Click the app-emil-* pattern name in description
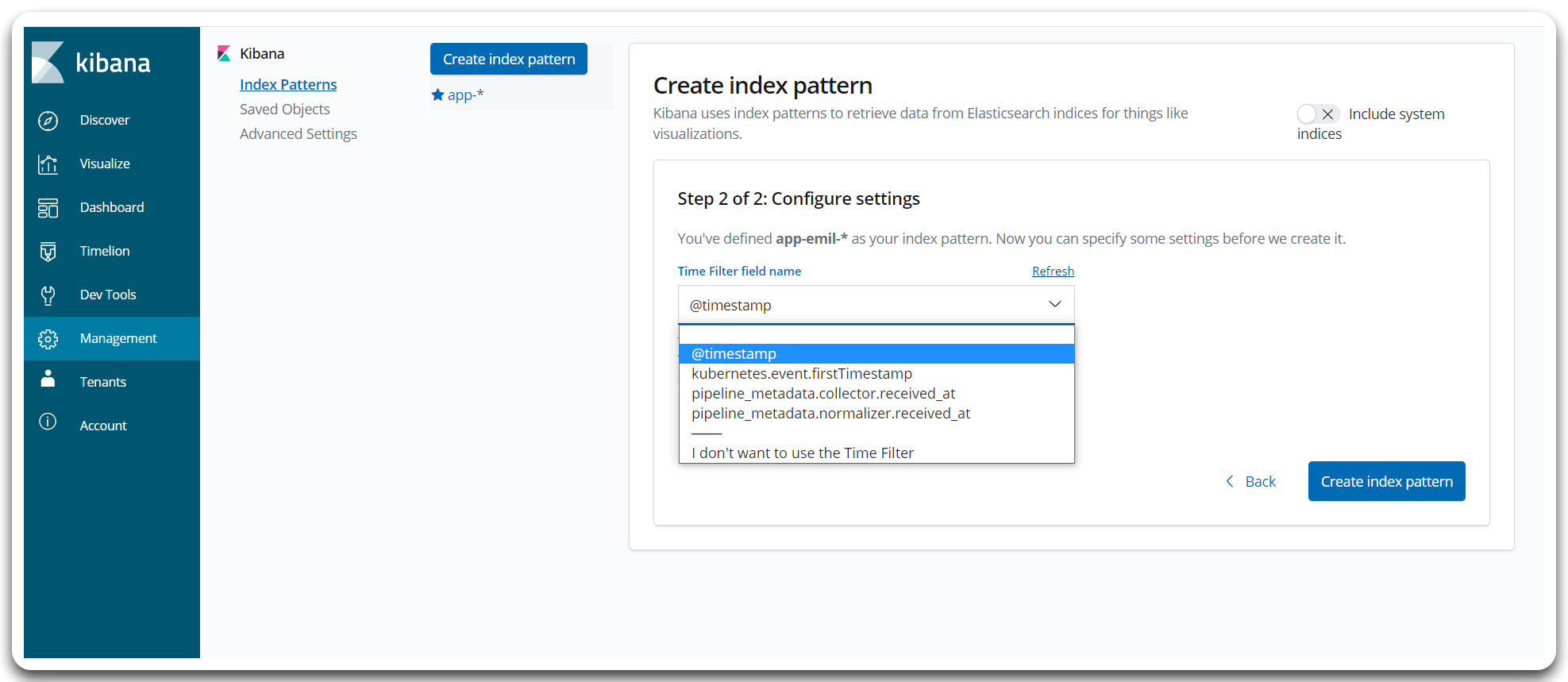The width and height of the screenshot is (1568, 682). pos(811,239)
